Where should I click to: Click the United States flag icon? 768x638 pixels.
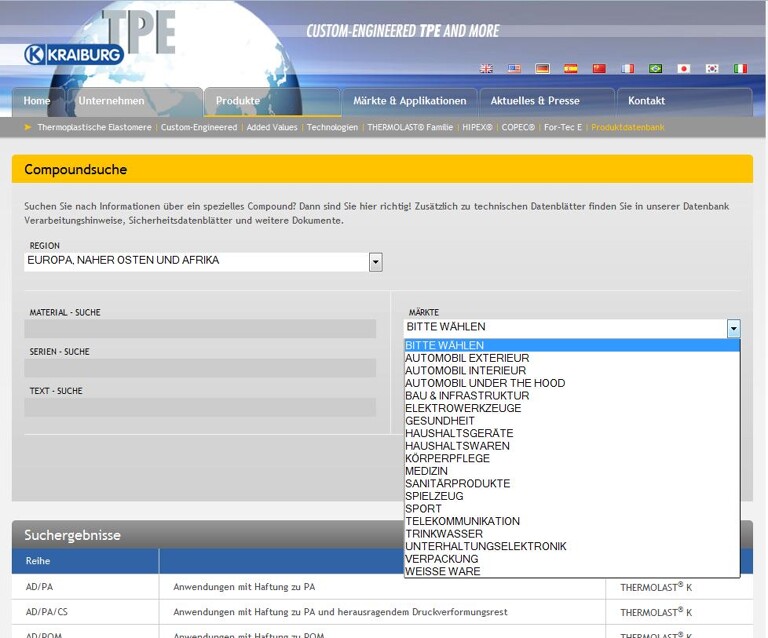click(514, 69)
